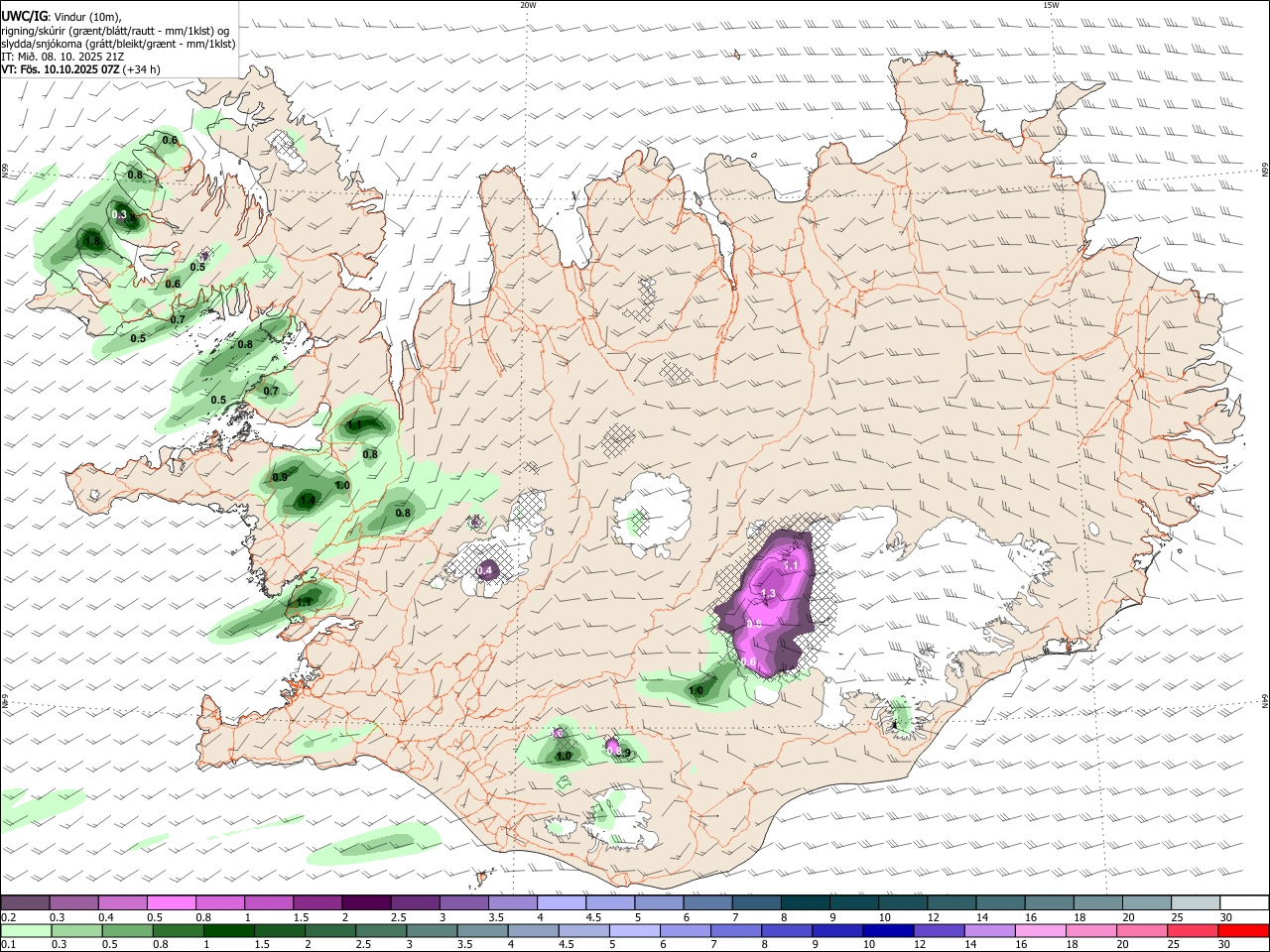Pick the red-pink 25 swatch in bottom legend row

click(1193, 930)
